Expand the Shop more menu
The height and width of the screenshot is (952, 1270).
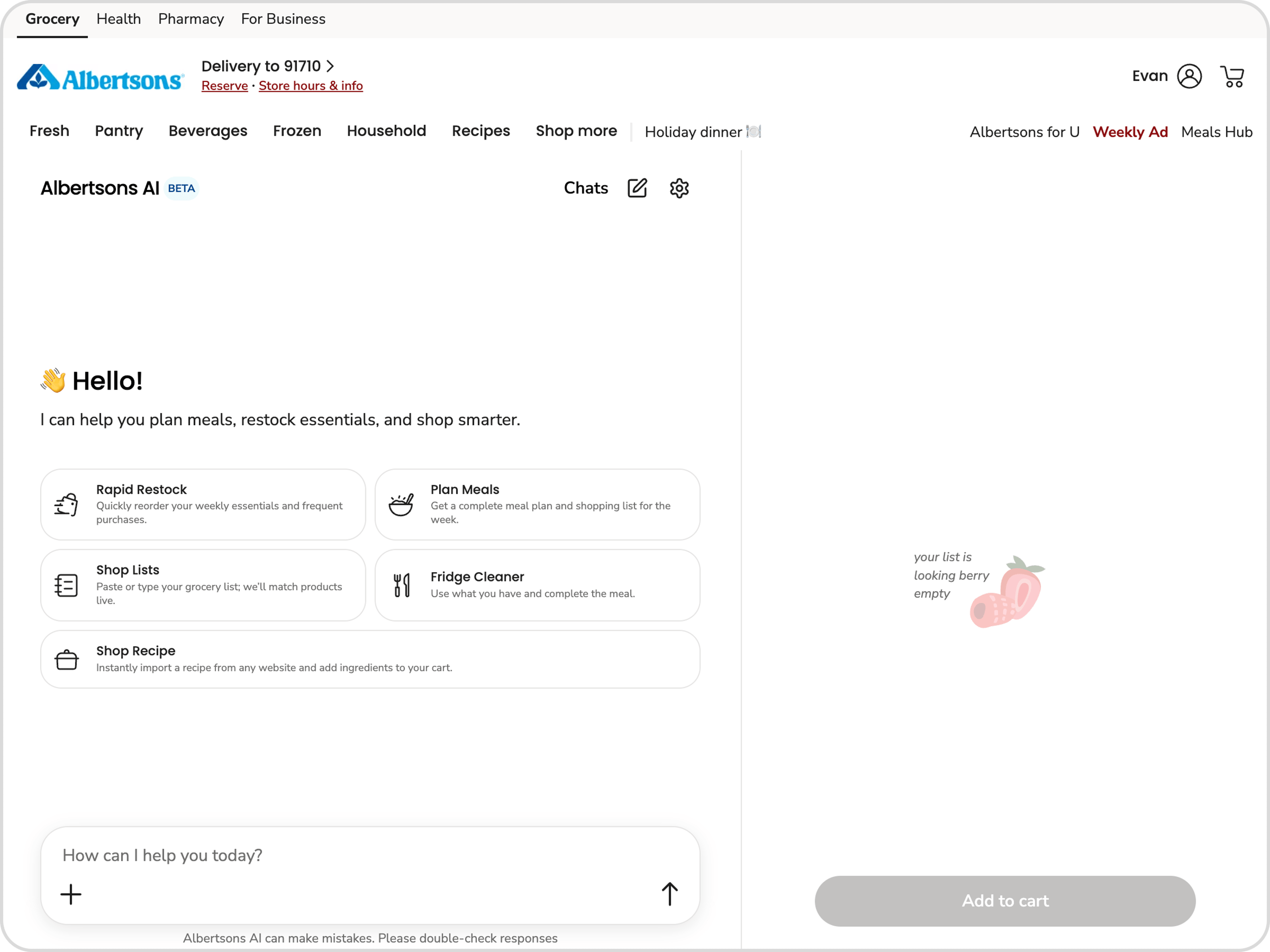[x=576, y=131]
